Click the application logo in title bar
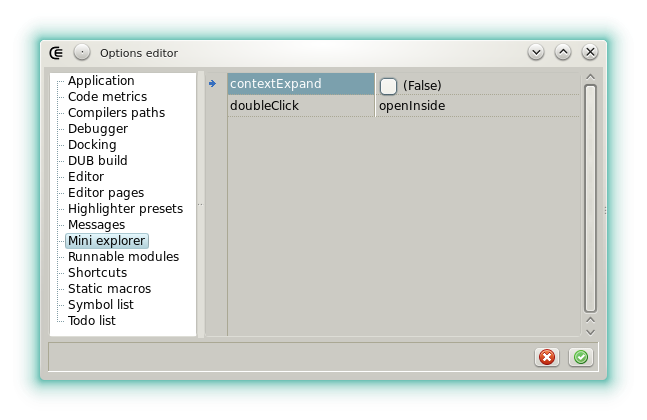Viewport: 647px width, 420px height. point(57,52)
